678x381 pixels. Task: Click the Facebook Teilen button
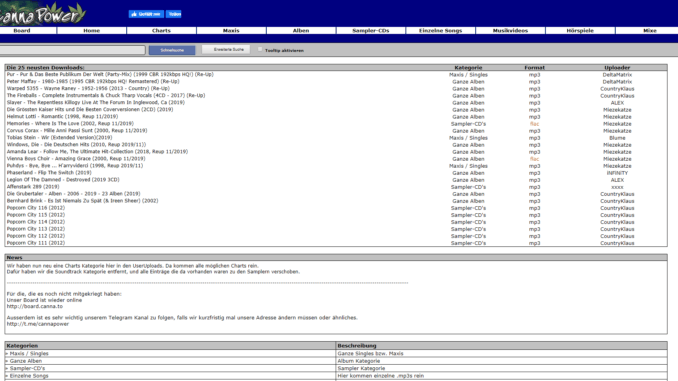[174, 14]
